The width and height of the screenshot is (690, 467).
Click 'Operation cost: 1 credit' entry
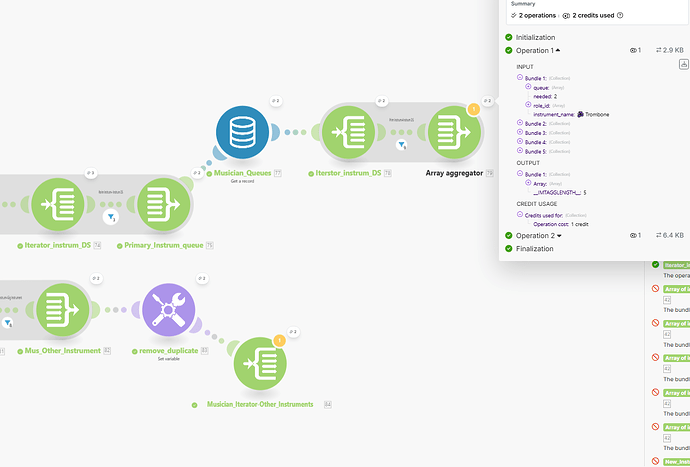point(561,224)
